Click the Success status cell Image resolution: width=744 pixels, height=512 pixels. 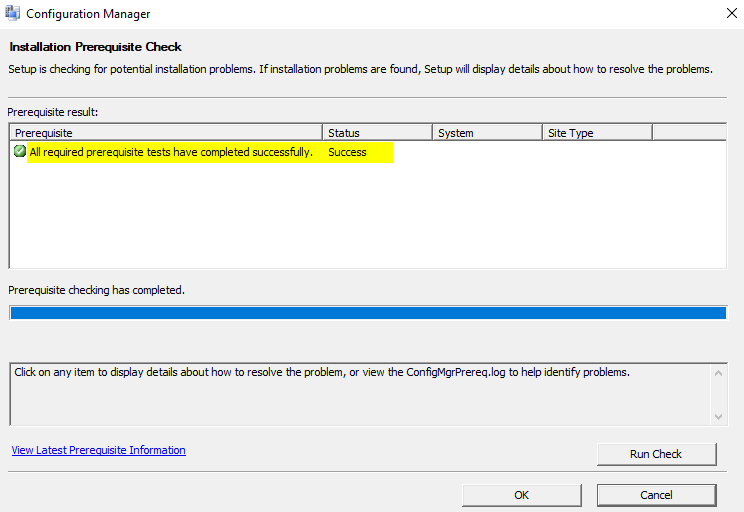pos(347,152)
